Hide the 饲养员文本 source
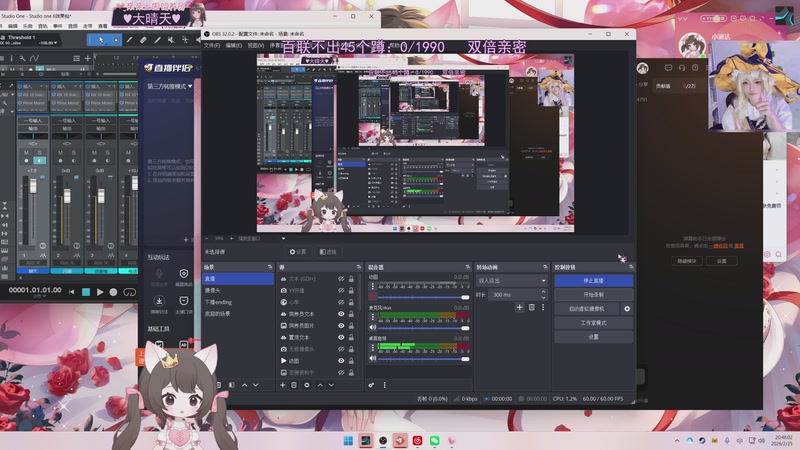 pos(341,314)
